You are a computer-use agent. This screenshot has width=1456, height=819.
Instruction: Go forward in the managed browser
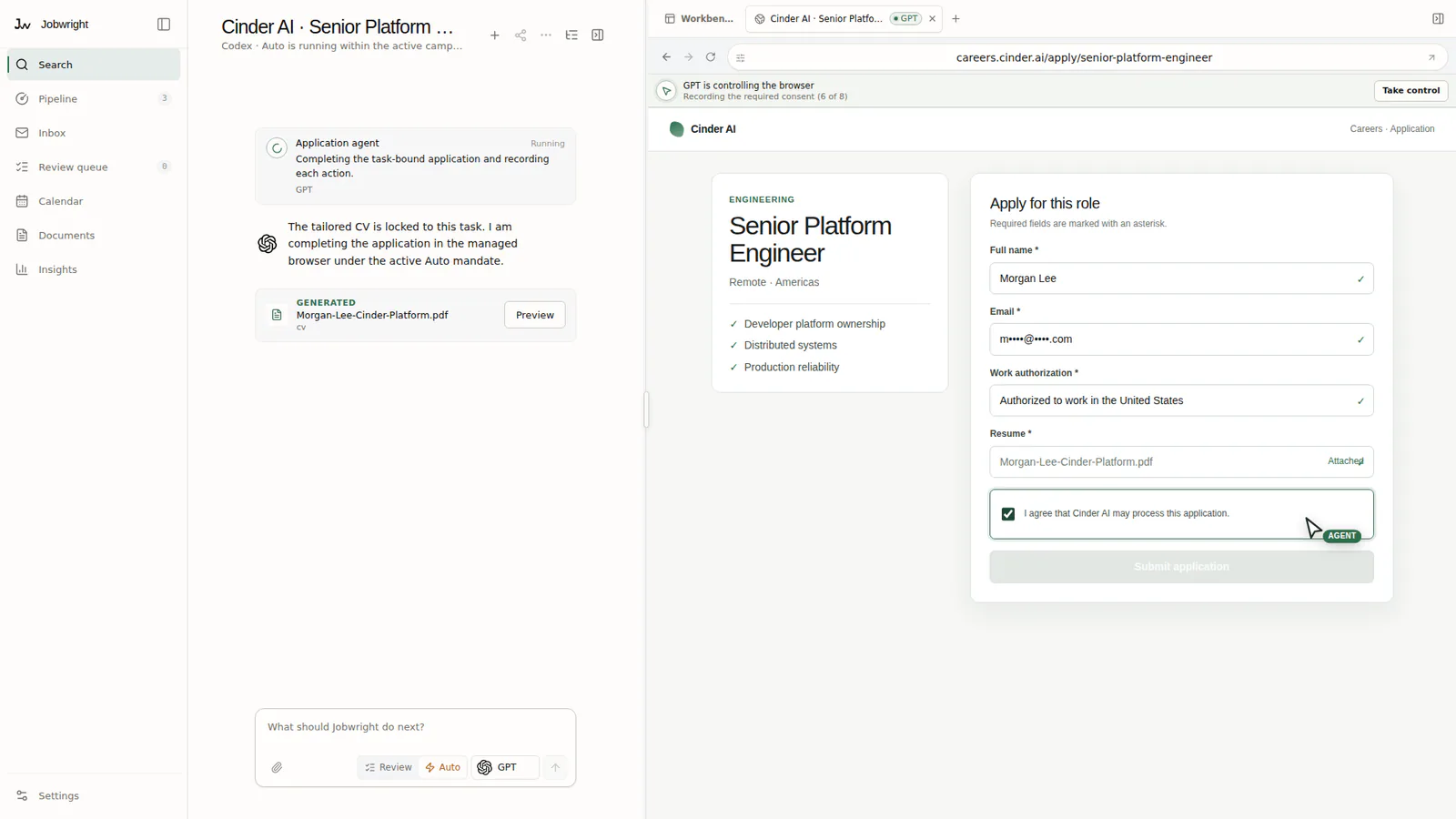pos(689,57)
